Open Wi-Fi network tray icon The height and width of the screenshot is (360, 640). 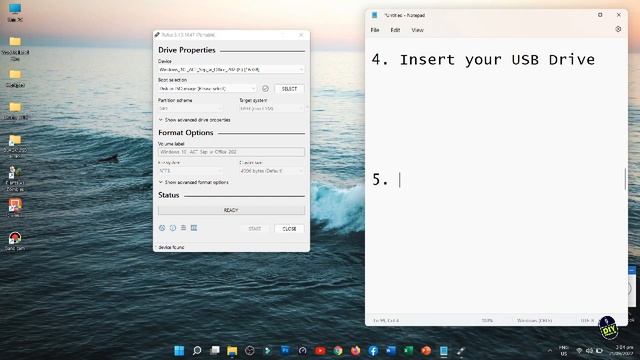click(579, 351)
